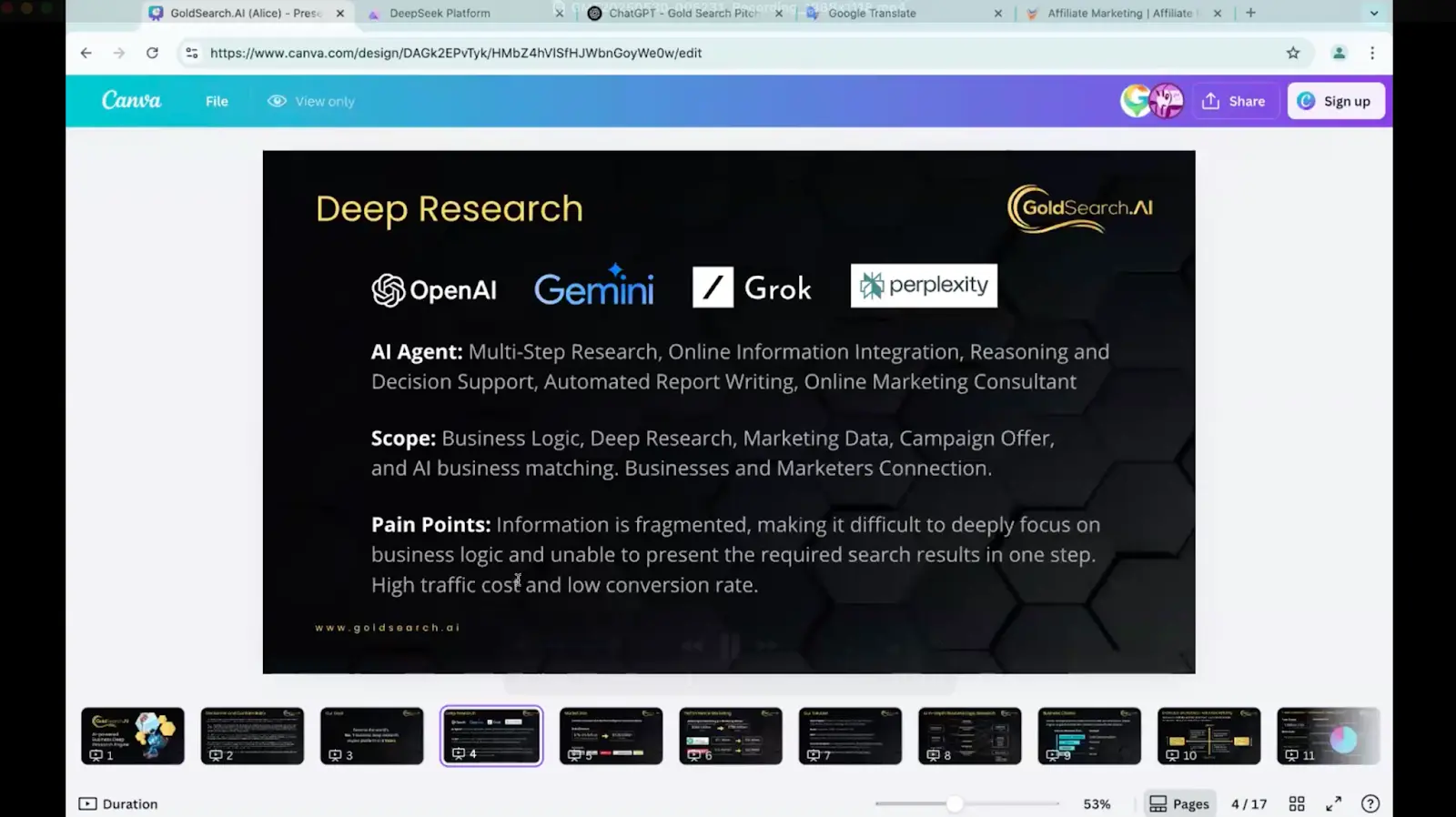This screenshot has width=1456, height=817.
Task: Toggle the Duration panel
Action: click(x=118, y=803)
